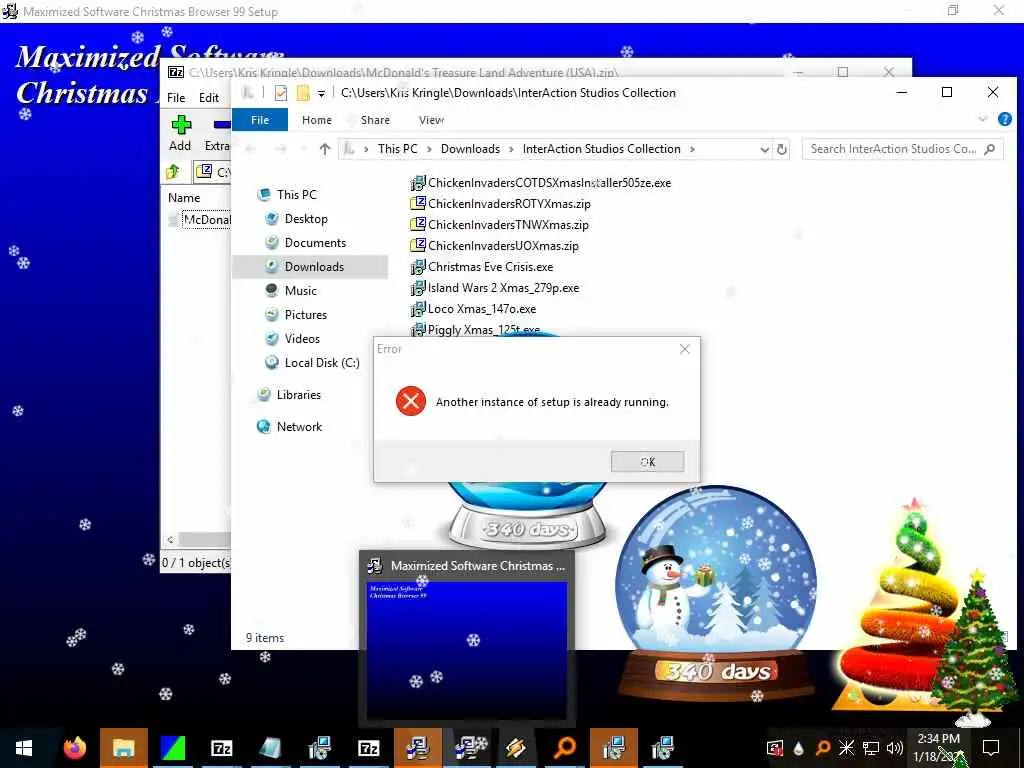
Task: Expand chevron after InterAction Studios Collection breadcrumb
Action: [692, 150]
